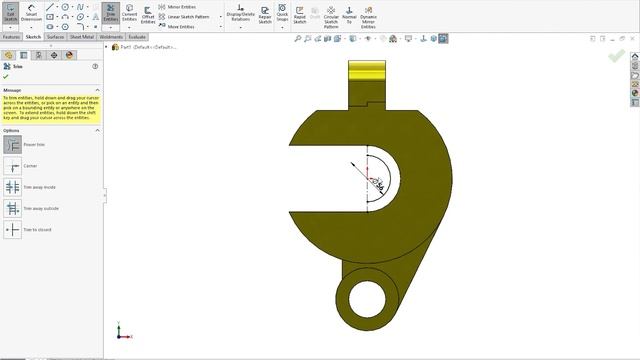The width and height of the screenshot is (640, 360).
Task: Open the Appearances task pane tab
Action: [x=635, y=93]
